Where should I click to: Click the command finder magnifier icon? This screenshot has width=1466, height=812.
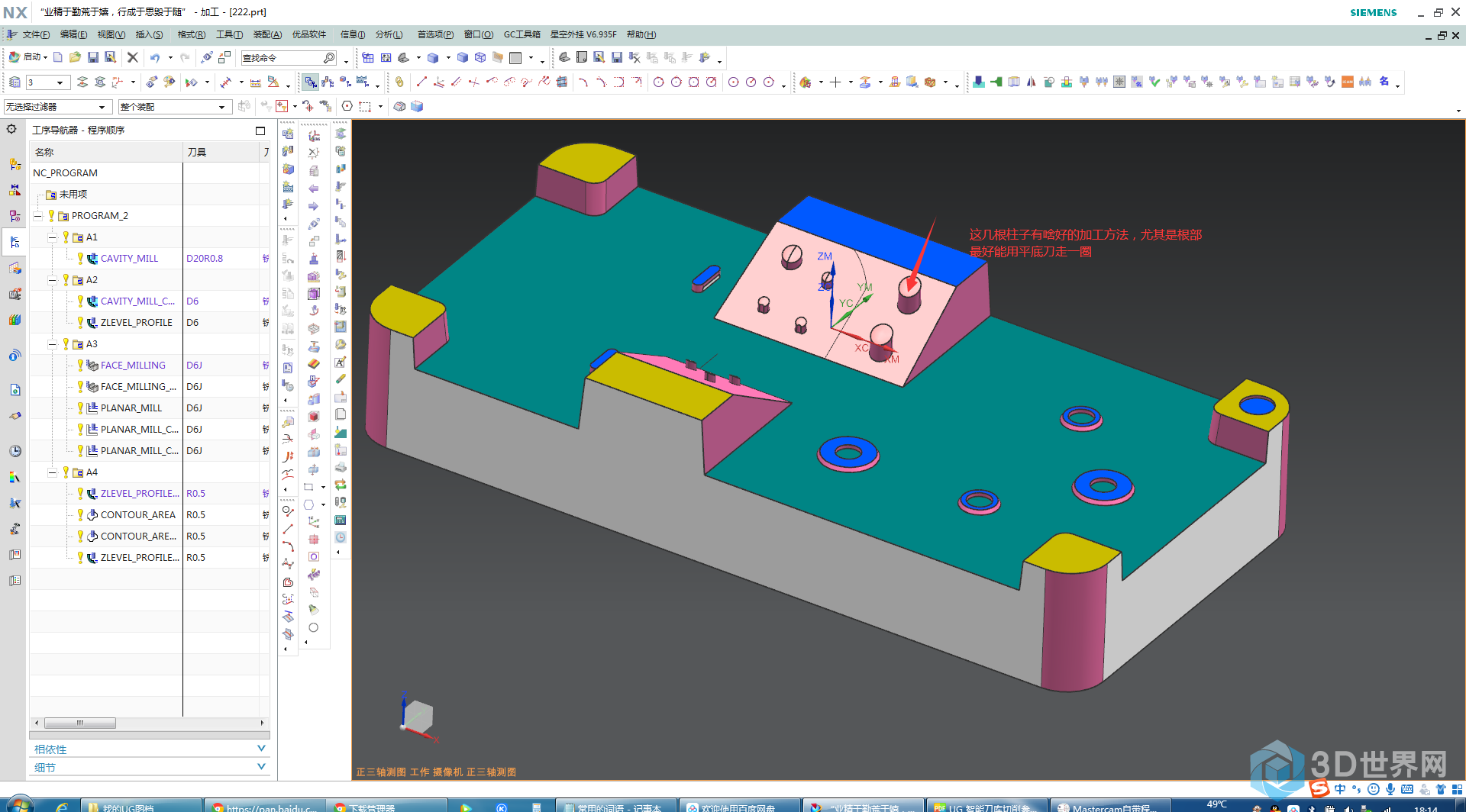329,58
